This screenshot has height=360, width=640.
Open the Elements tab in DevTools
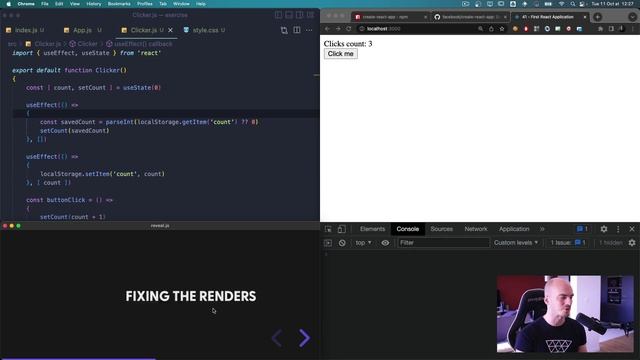pos(372,229)
